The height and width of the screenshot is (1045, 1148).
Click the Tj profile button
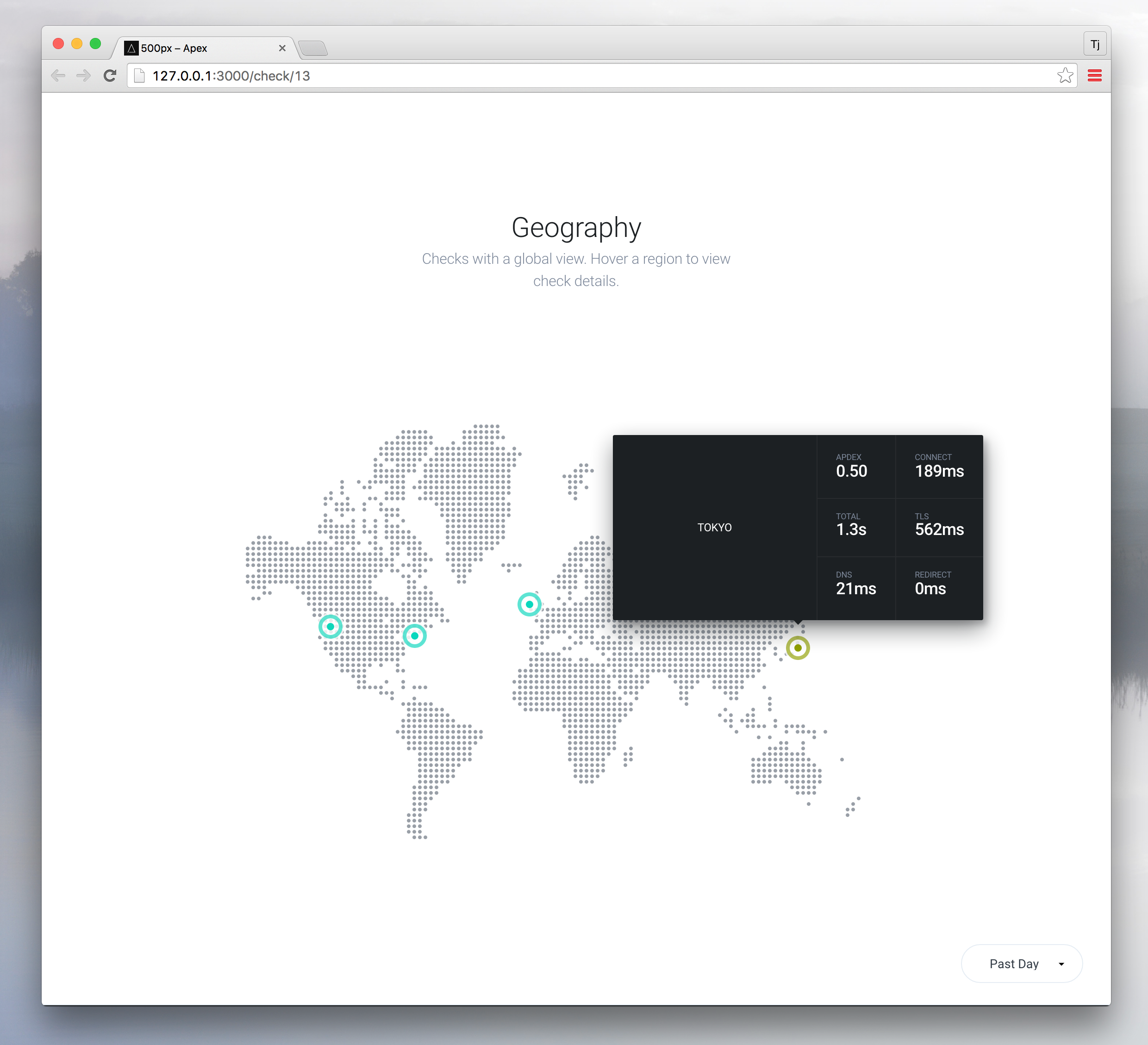click(1094, 44)
